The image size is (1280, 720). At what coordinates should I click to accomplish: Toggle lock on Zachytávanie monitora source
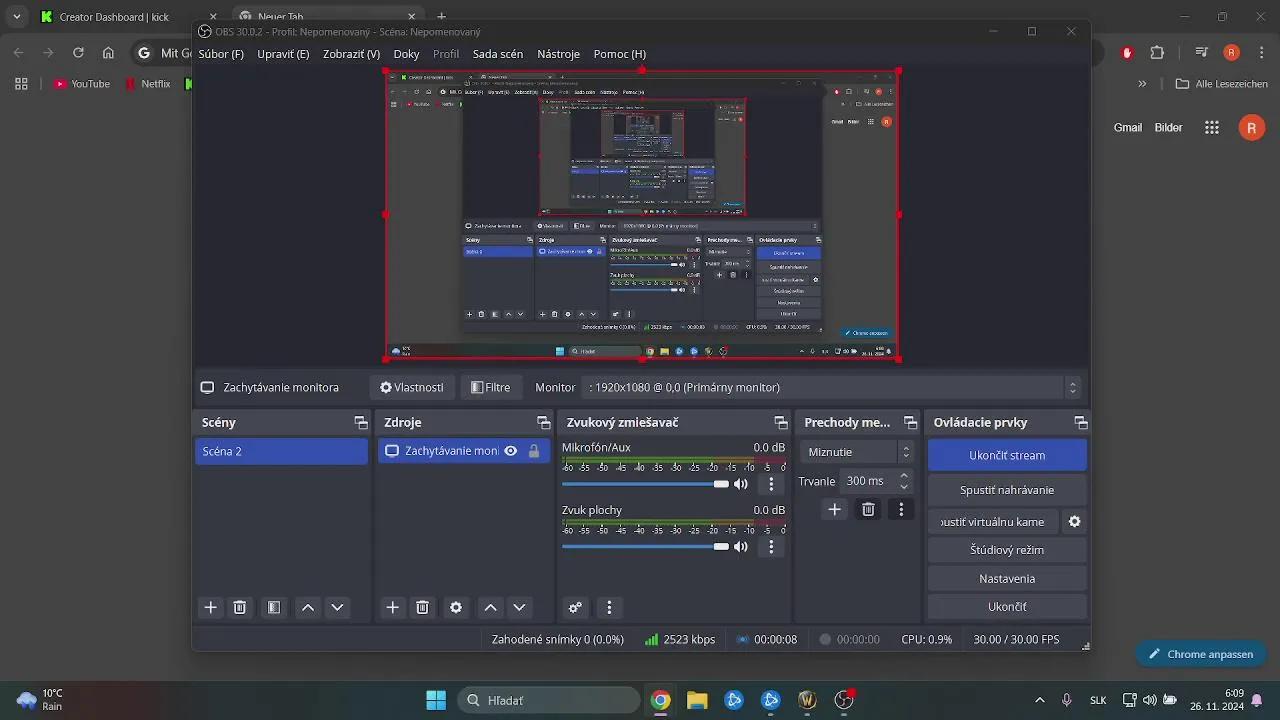click(x=534, y=451)
